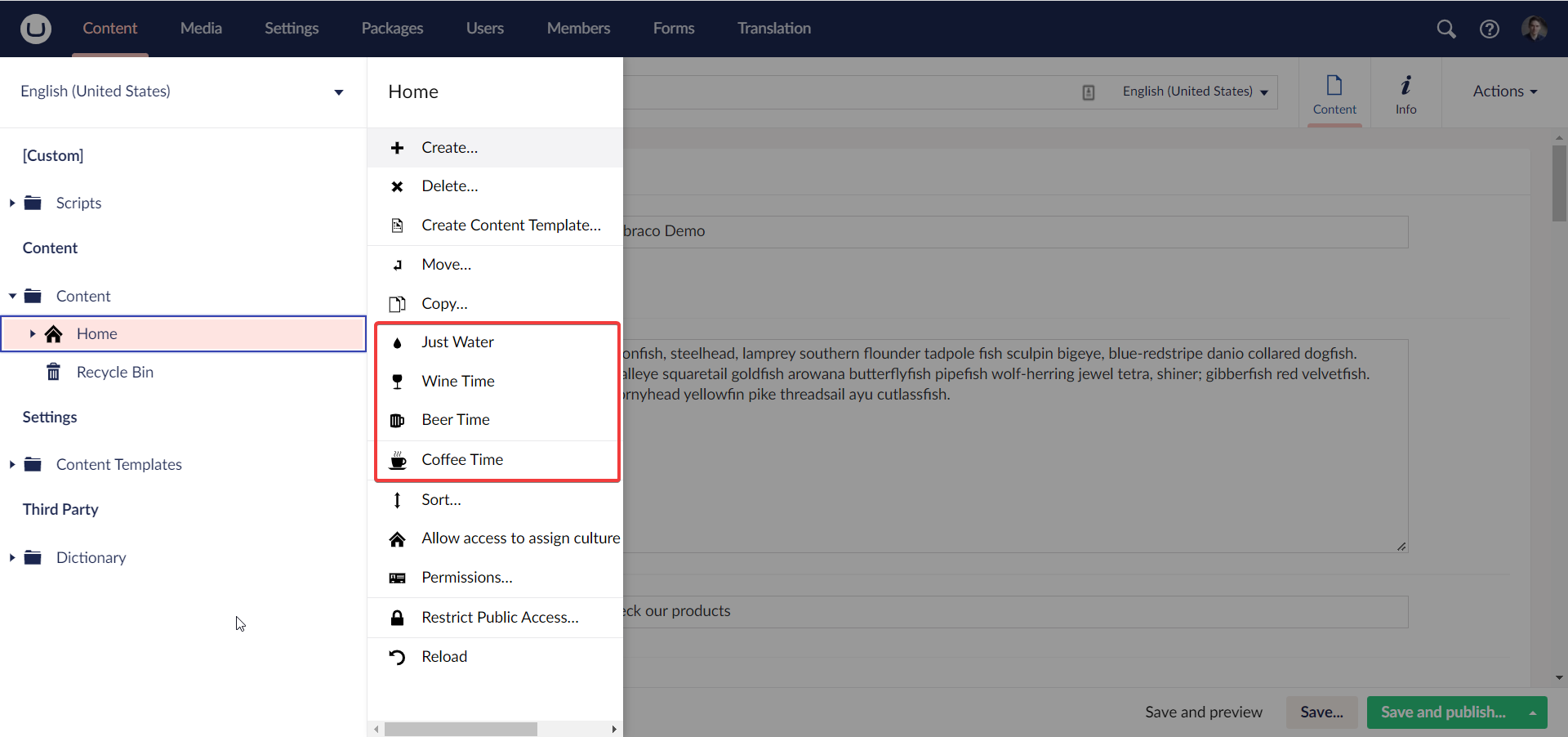
Task: Click the Sort up-down arrow icon
Action: (x=397, y=500)
